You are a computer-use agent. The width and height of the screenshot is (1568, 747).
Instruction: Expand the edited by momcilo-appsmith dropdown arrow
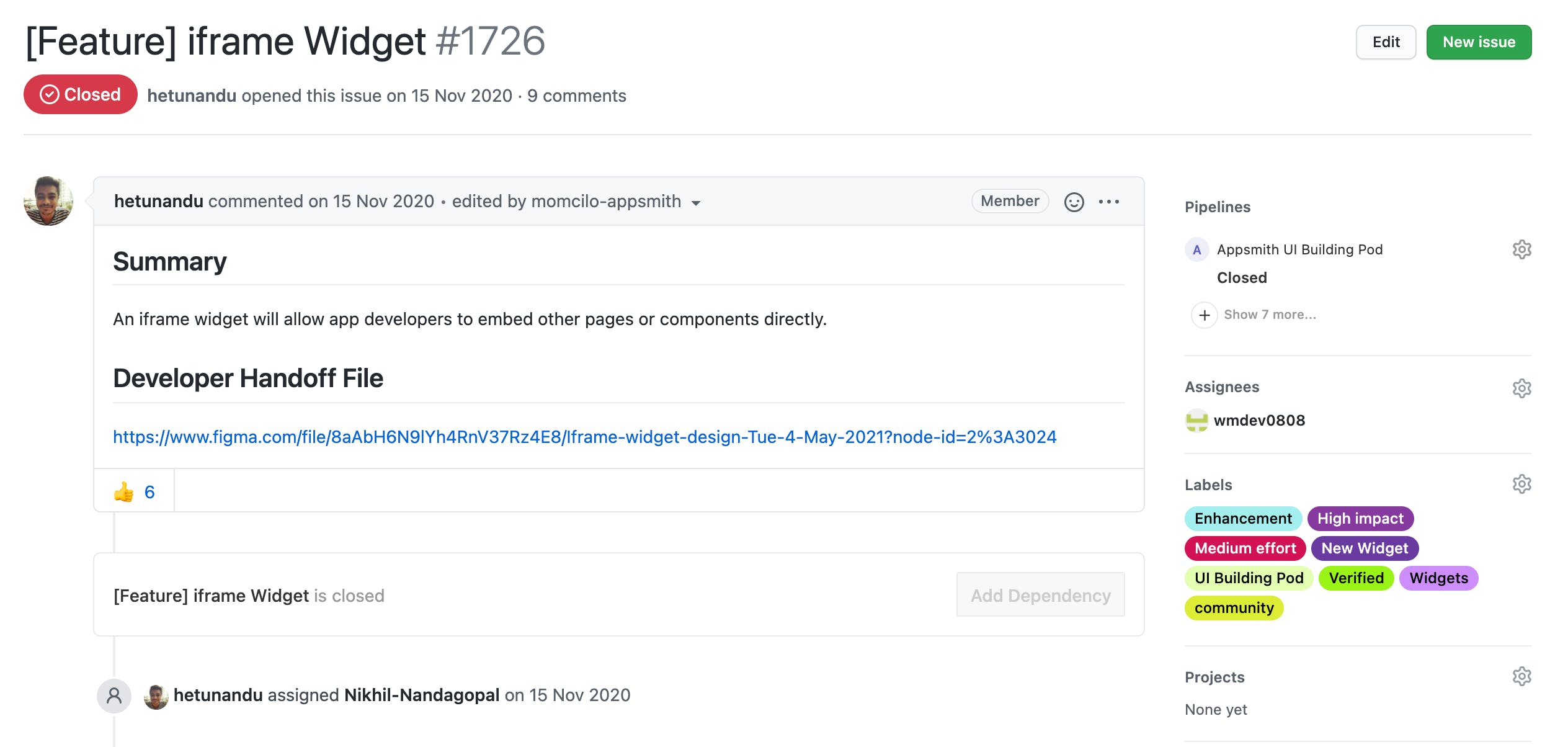696,203
